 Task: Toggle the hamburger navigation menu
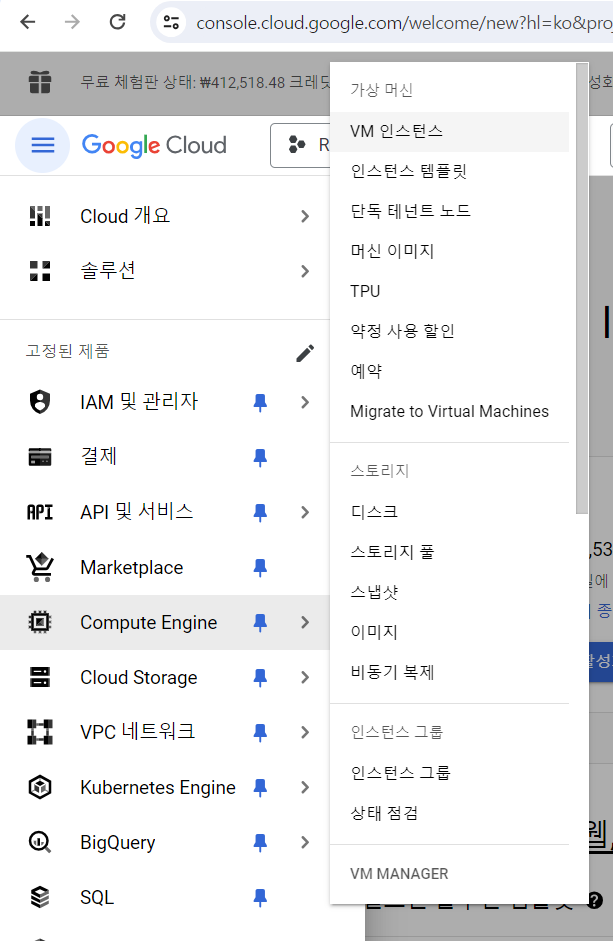pos(43,145)
